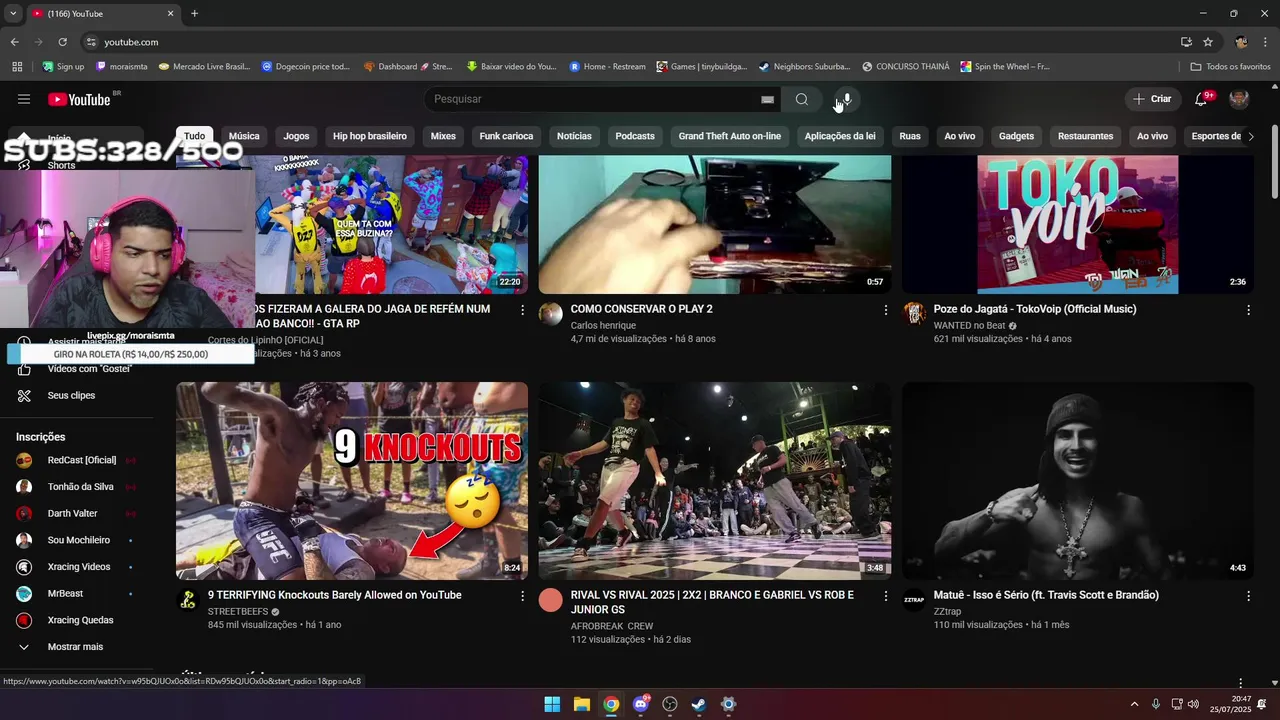Select the Jogos filter chip
This screenshot has width=1280, height=720.
pyautogui.click(x=296, y=136)
